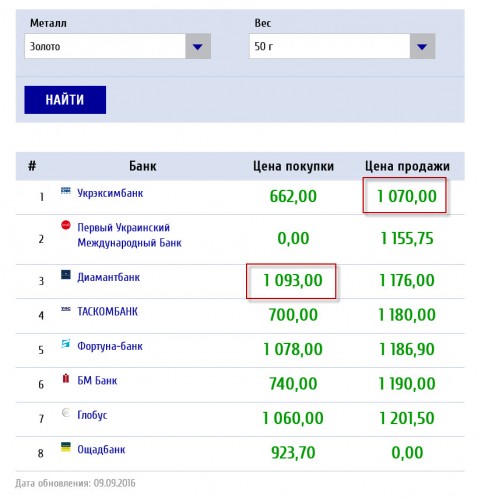Click the Банк column header
Screen dimensions: 478x500
(x=143, y=166)
